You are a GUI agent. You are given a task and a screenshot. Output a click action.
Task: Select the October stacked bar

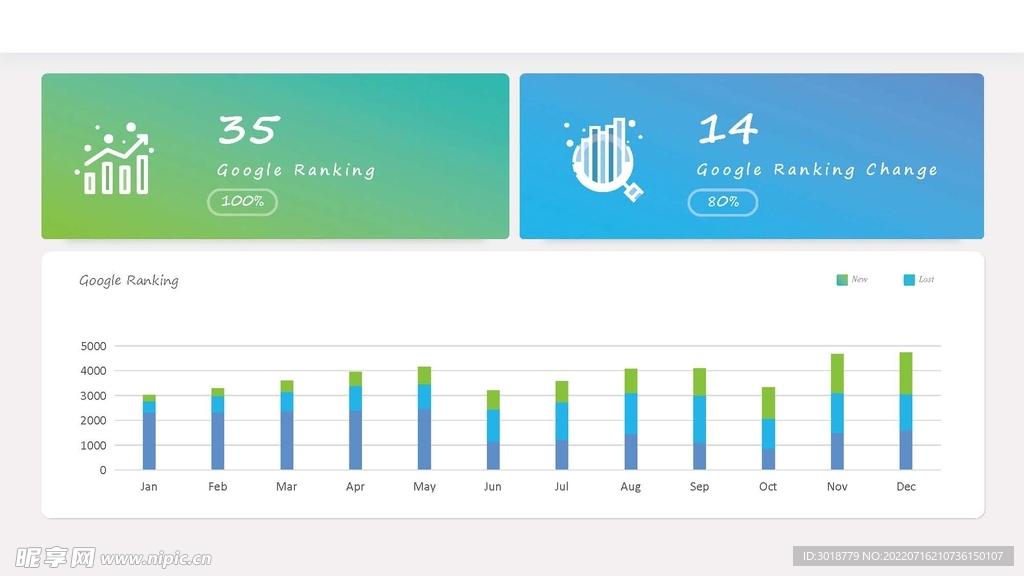click(x=768, y=428)
